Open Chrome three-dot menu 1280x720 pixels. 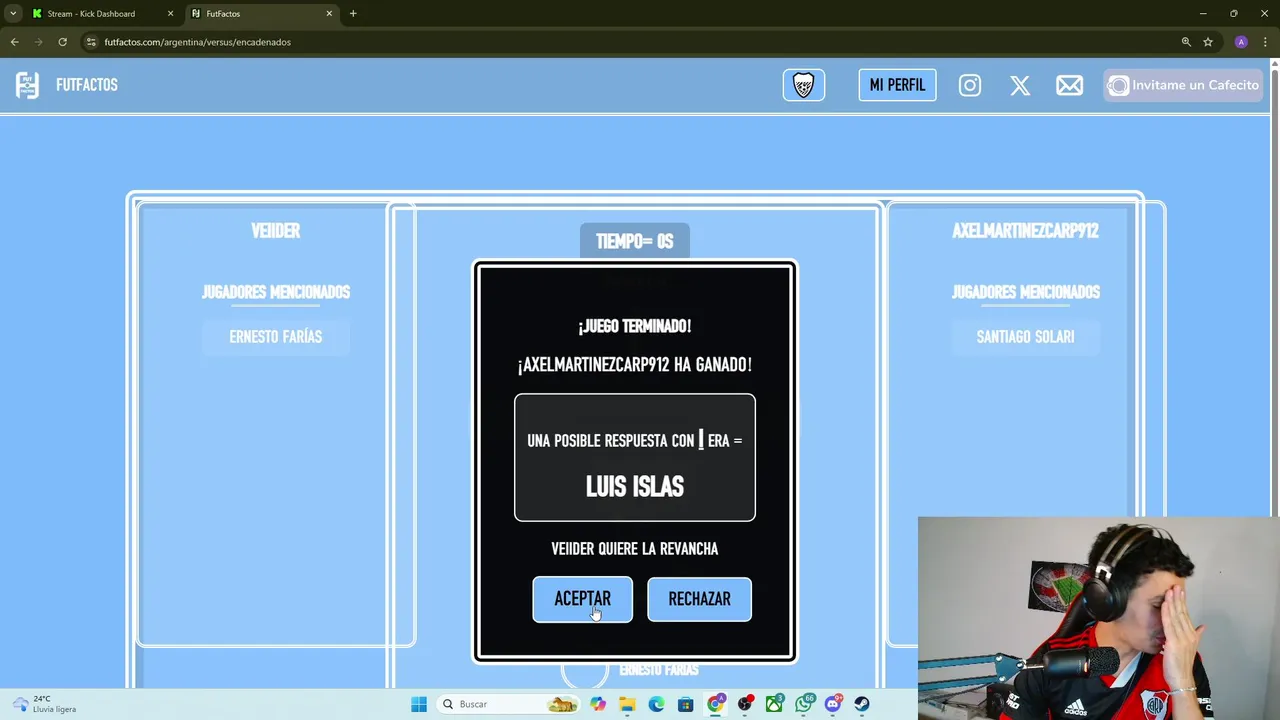click(1265, 42)
